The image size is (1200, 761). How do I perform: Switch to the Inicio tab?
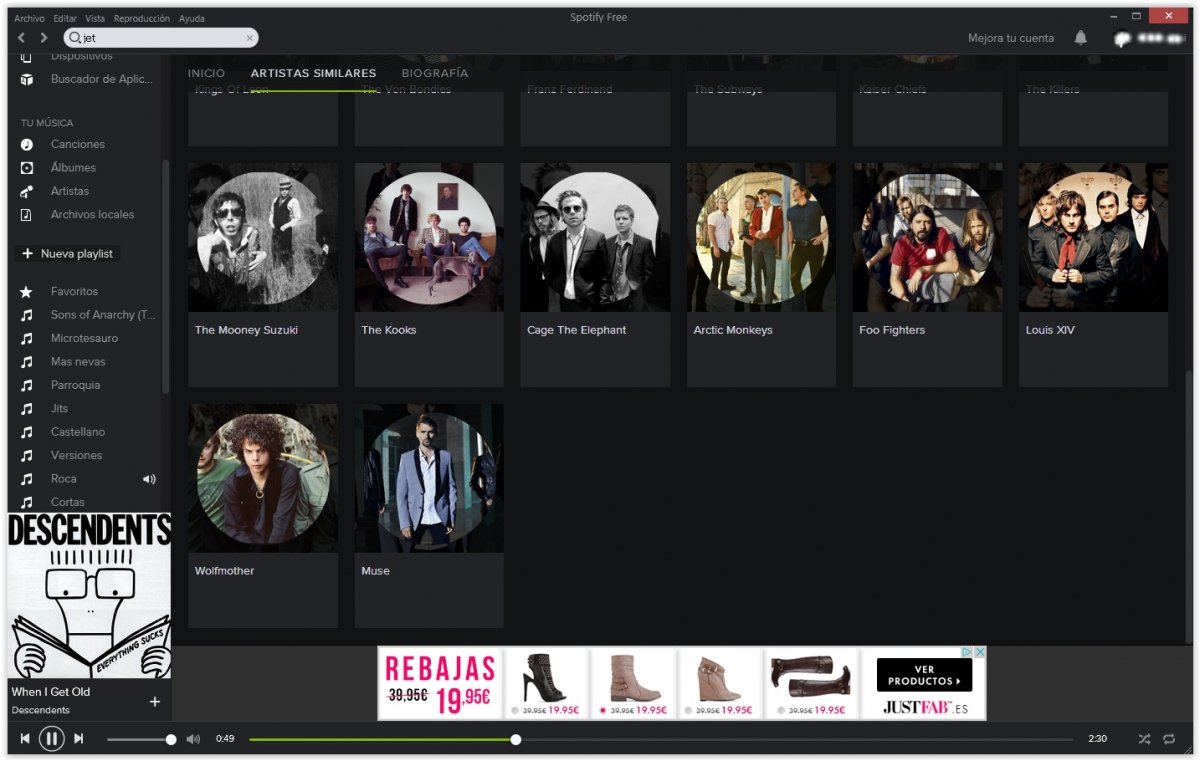point(207,73)
